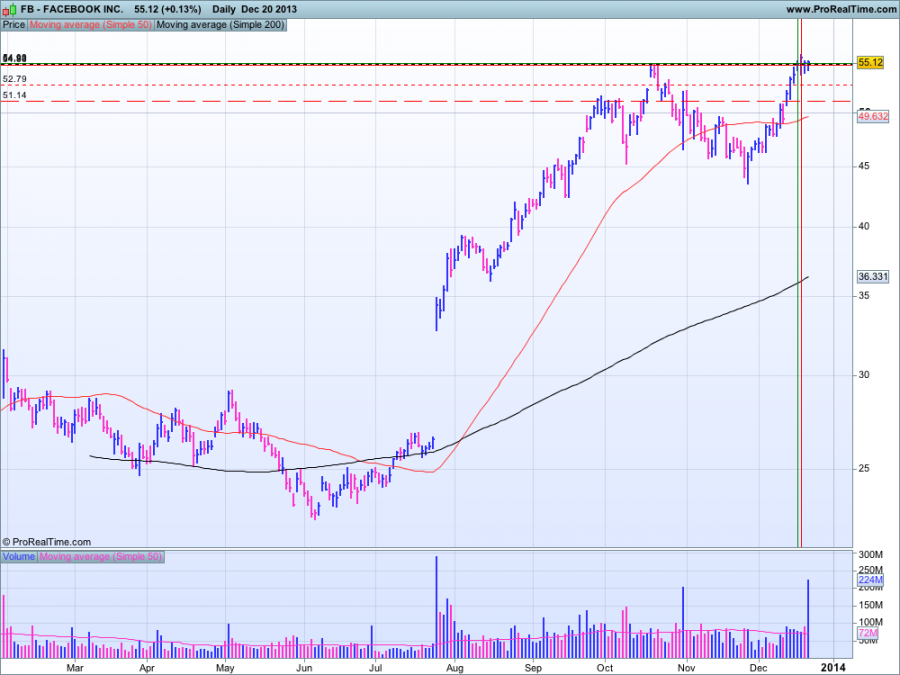Click the 150M volume axis value
The height and width of the screenshot is (675, 900).
pos(870,605)
